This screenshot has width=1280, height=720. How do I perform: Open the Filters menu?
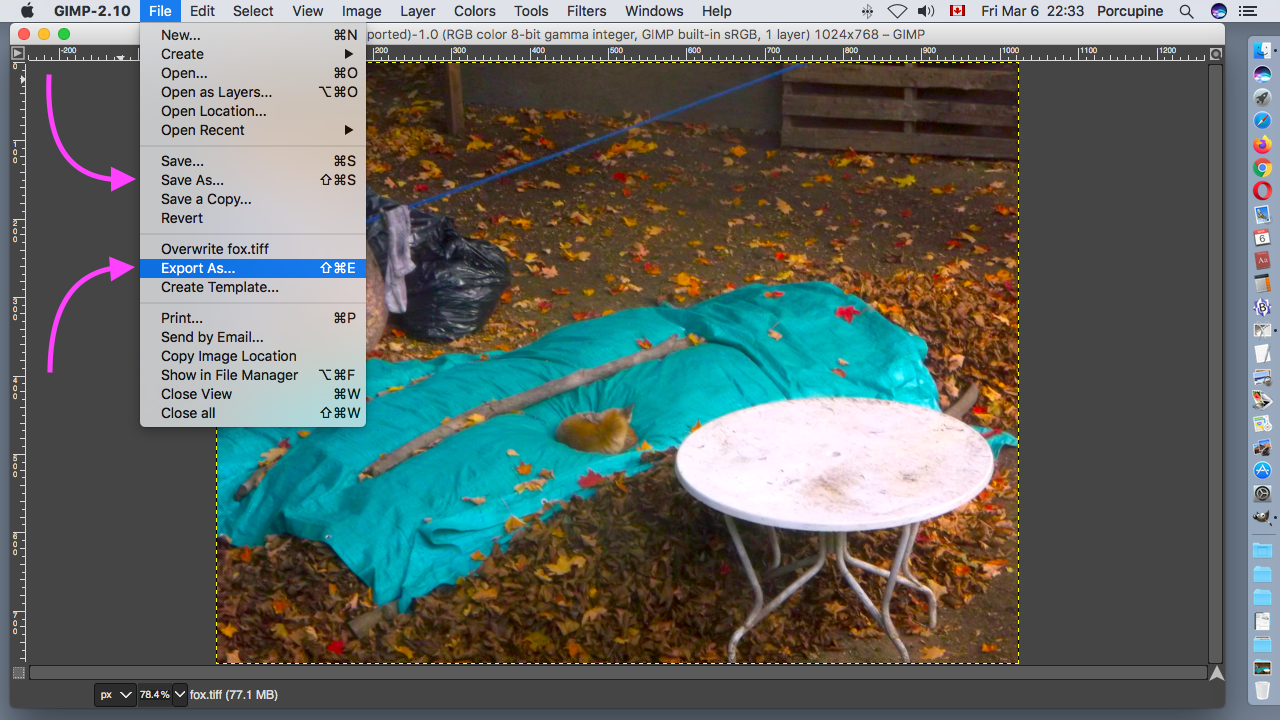(586, 11)
